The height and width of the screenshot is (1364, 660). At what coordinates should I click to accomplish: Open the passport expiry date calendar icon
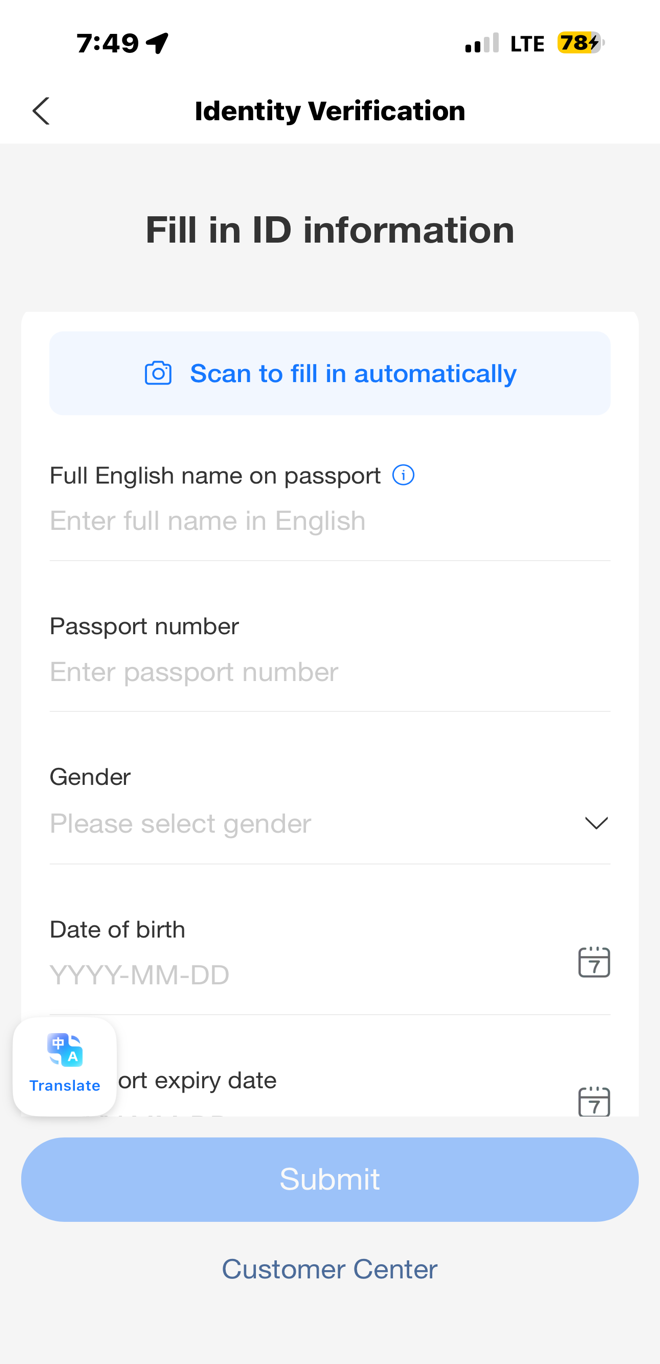coord(594,1101)
